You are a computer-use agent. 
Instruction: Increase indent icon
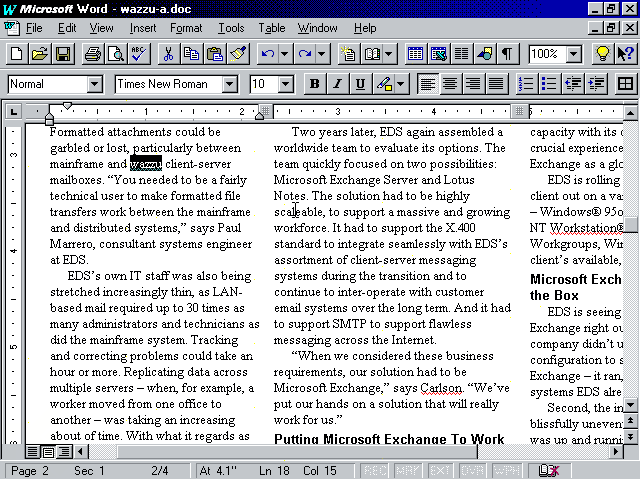596,84
